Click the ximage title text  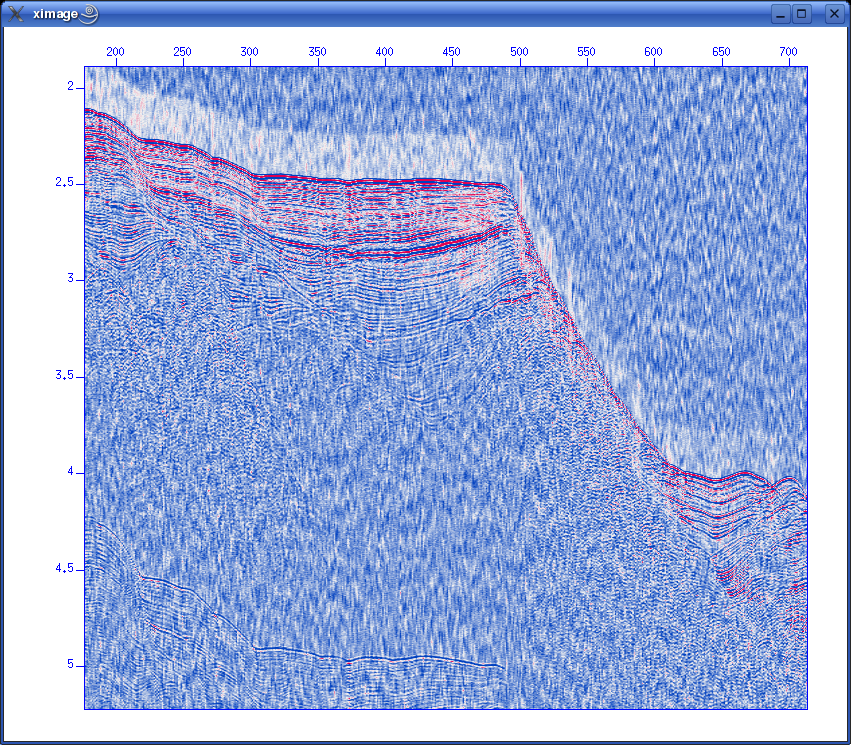(55, 14)
